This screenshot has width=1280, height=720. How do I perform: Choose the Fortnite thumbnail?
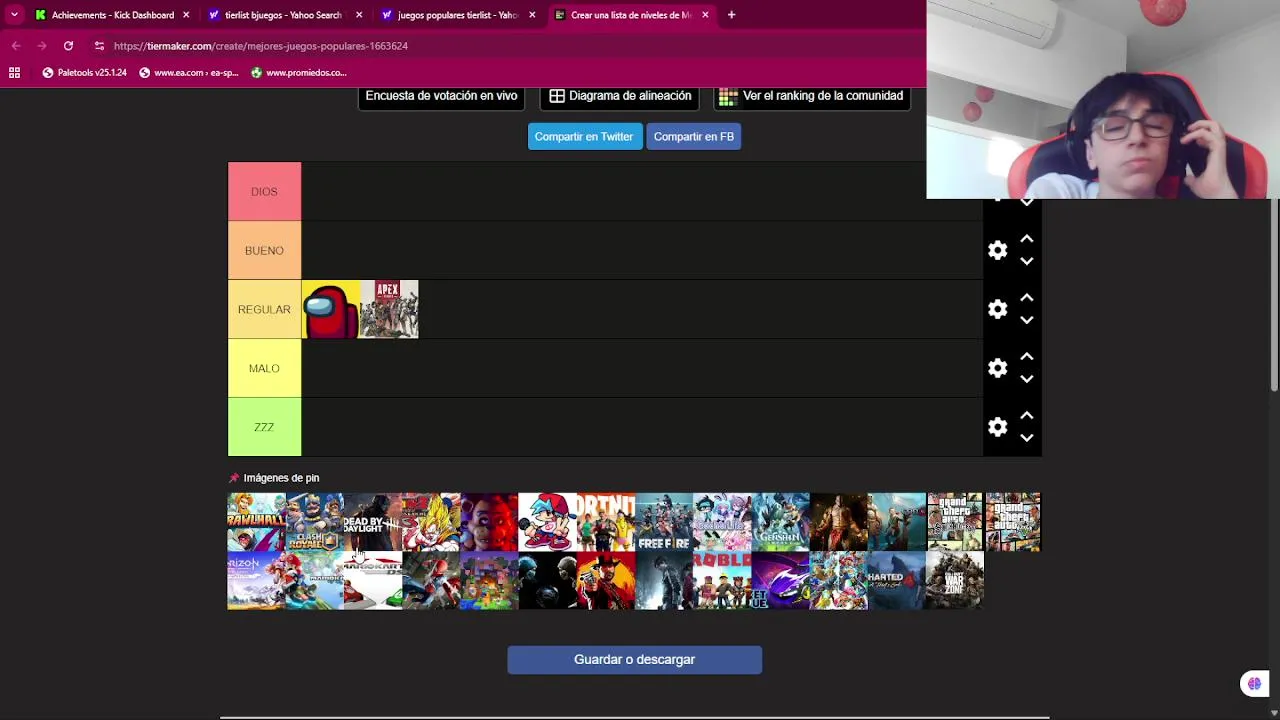pyautogui.click(x=605, y=522)
